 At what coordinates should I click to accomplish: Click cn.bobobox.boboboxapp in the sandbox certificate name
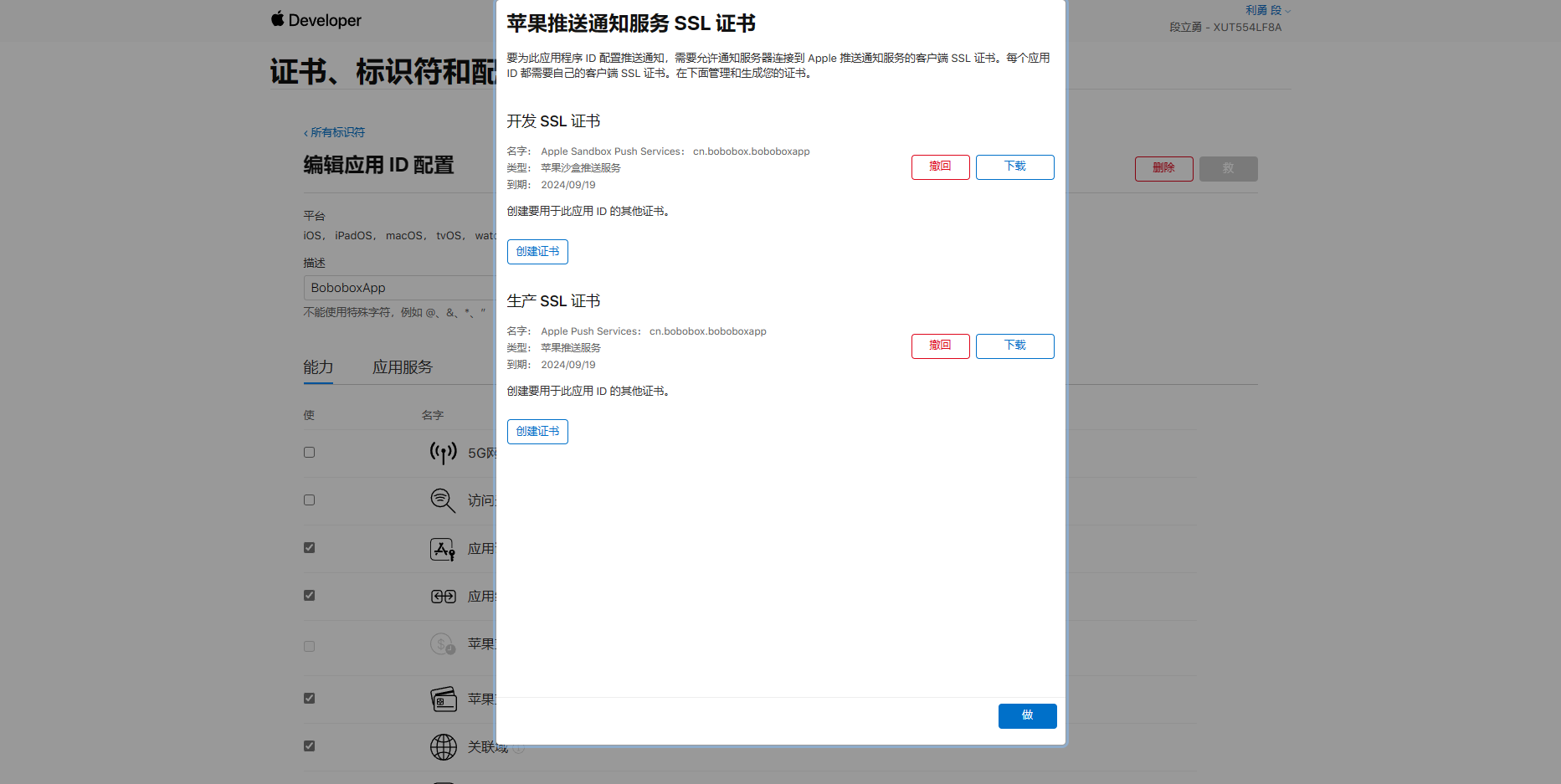pos(751,151)
